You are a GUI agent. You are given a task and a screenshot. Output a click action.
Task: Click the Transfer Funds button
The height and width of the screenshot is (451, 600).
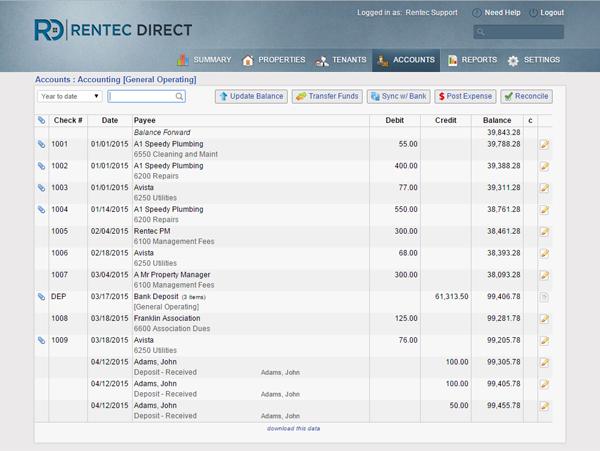[x=327, y=96]
